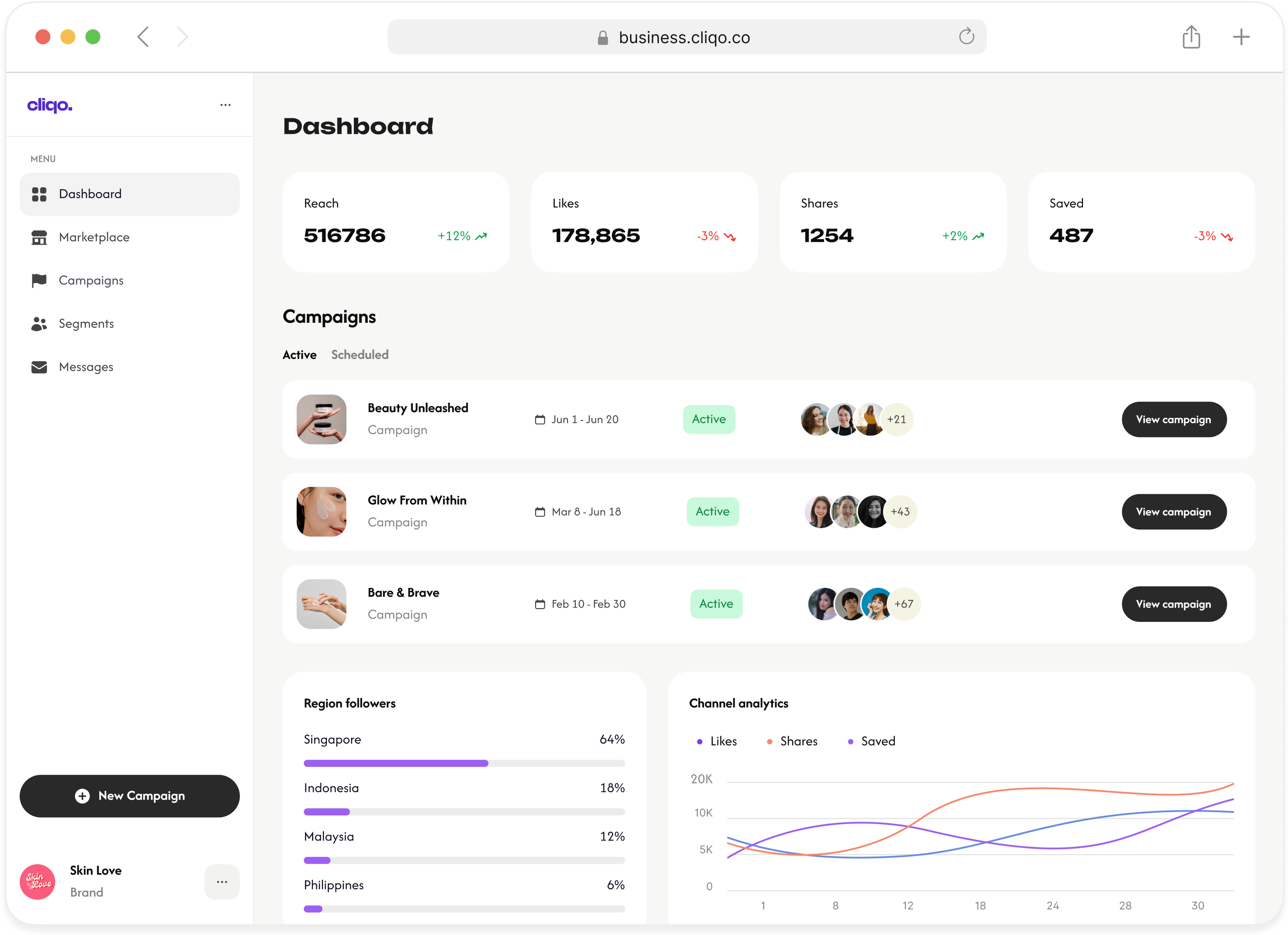Toggle the Saved series in Channel analytics
The width and height of the screenshot is (1288, 935).
coord(871,741)
